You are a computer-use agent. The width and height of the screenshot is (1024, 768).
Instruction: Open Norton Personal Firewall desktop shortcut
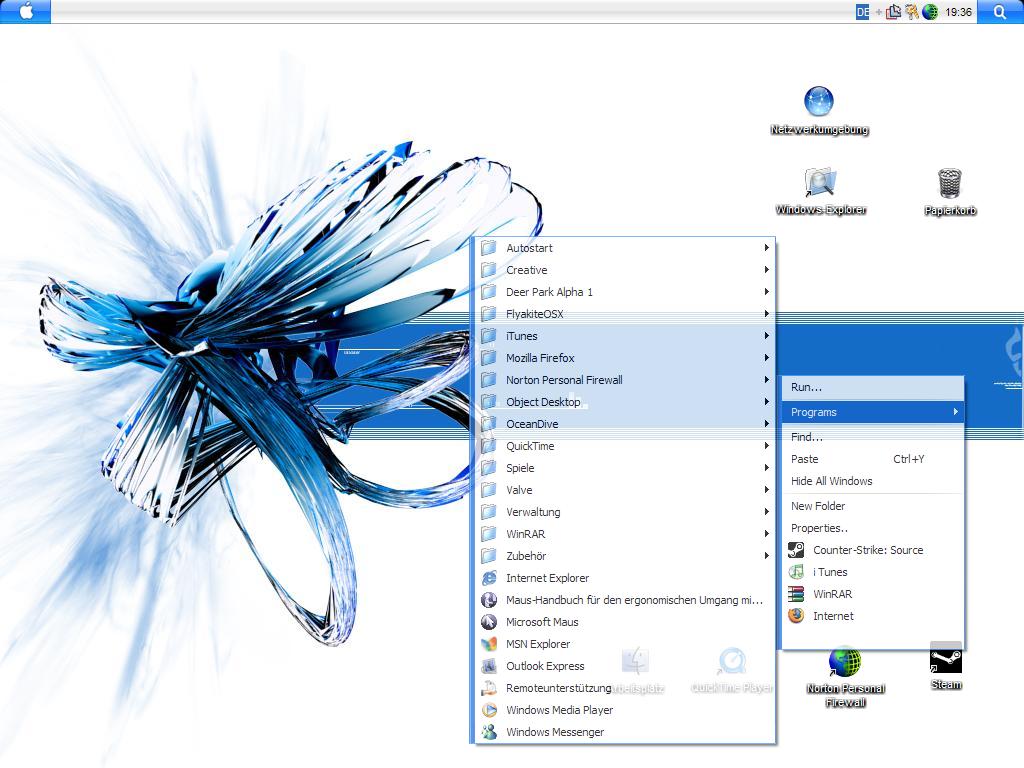coord(845,677)
